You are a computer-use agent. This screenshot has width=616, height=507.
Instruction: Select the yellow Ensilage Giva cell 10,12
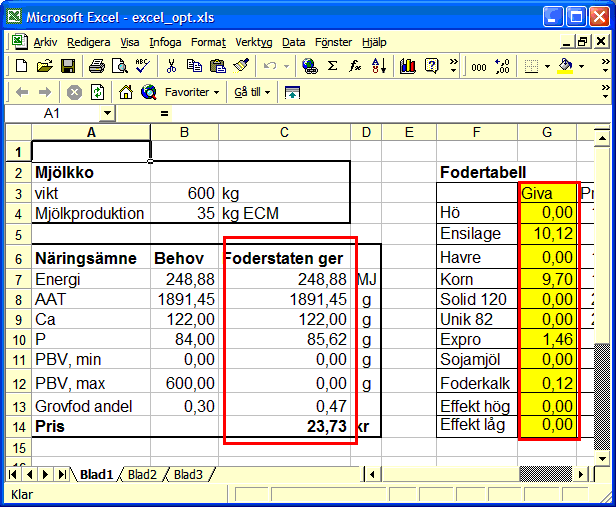coord(547,234)
